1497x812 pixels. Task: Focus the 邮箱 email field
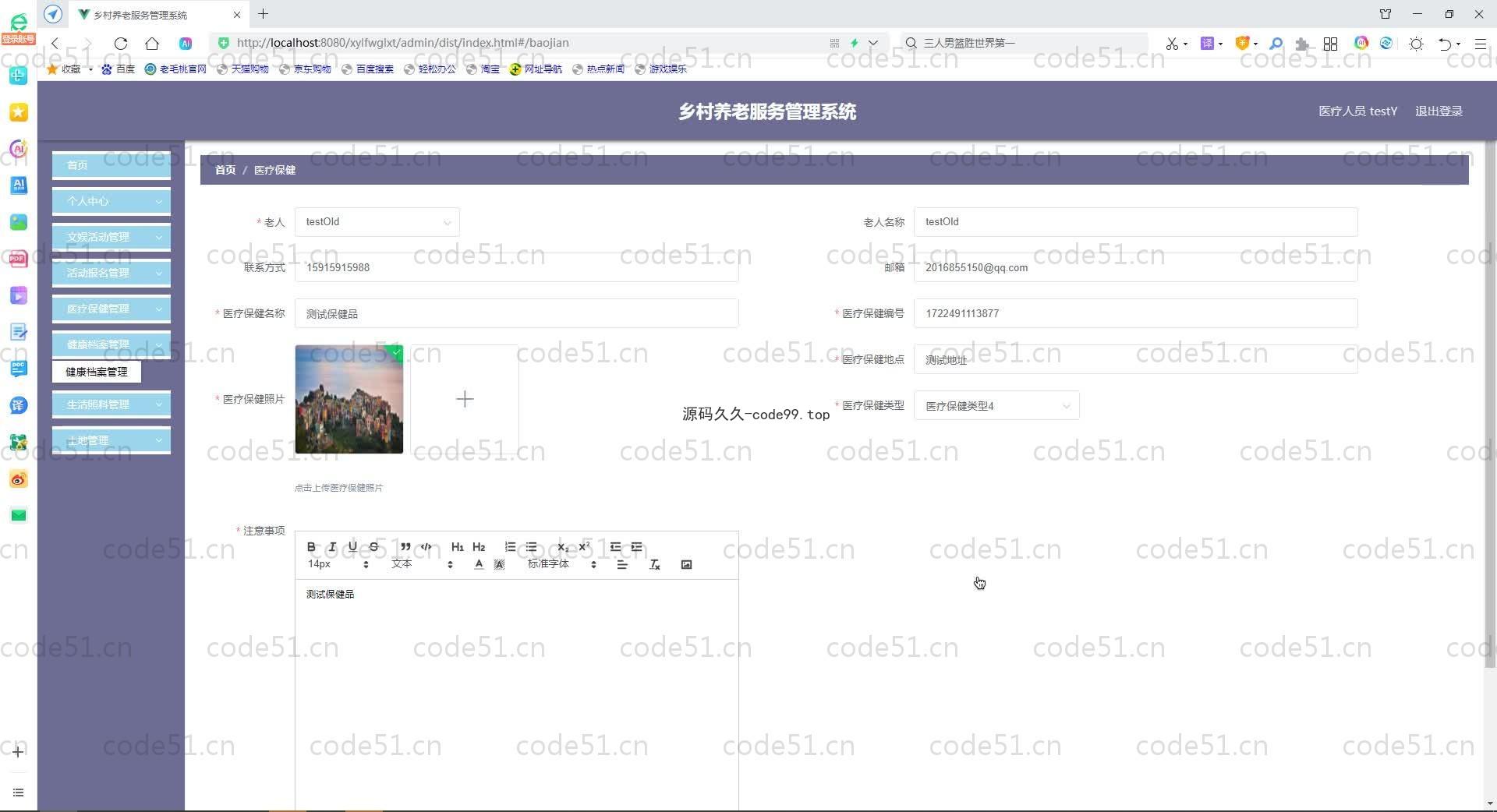1135,267
